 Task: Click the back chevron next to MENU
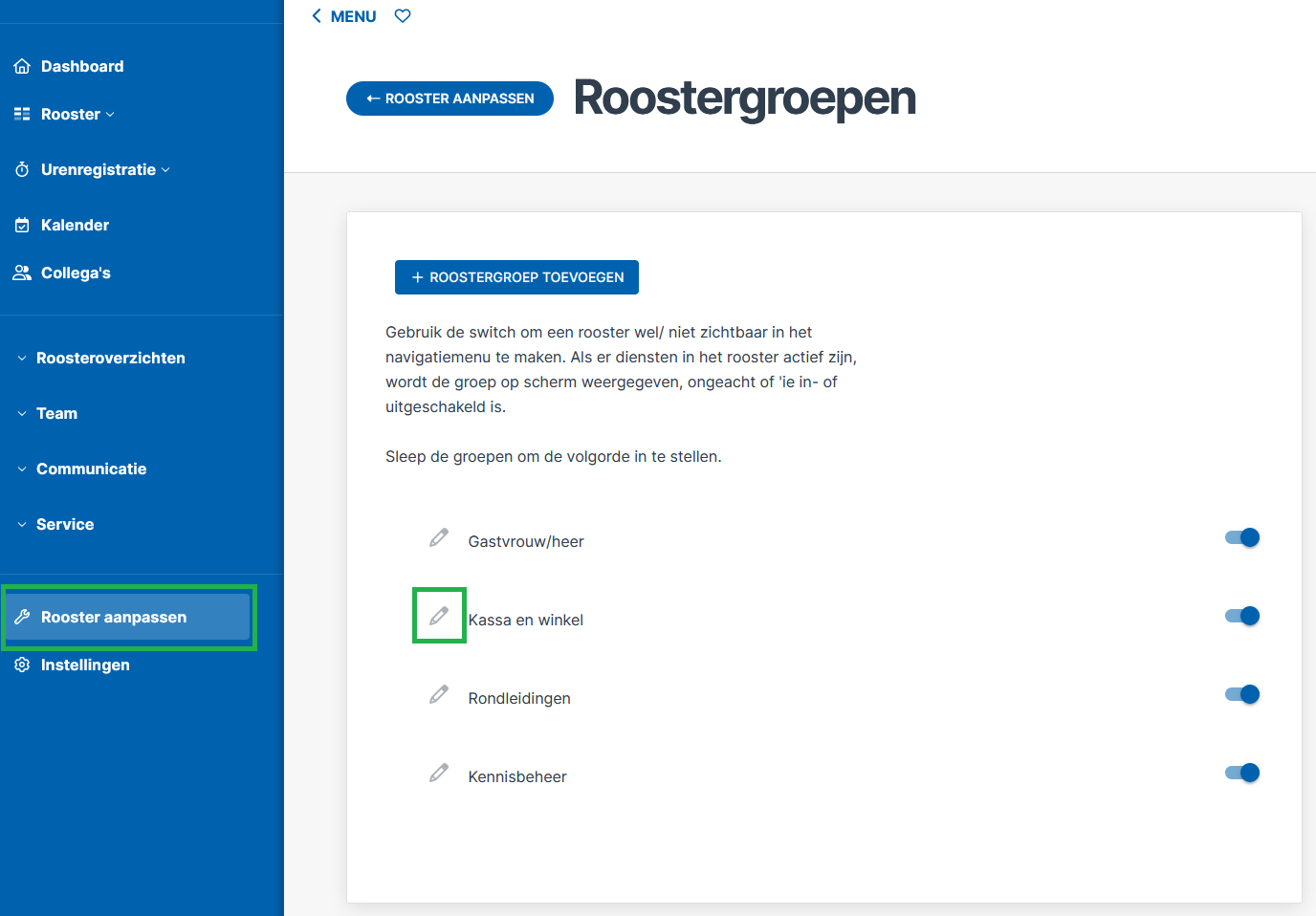pyautogui.click(x=317, y=16)
